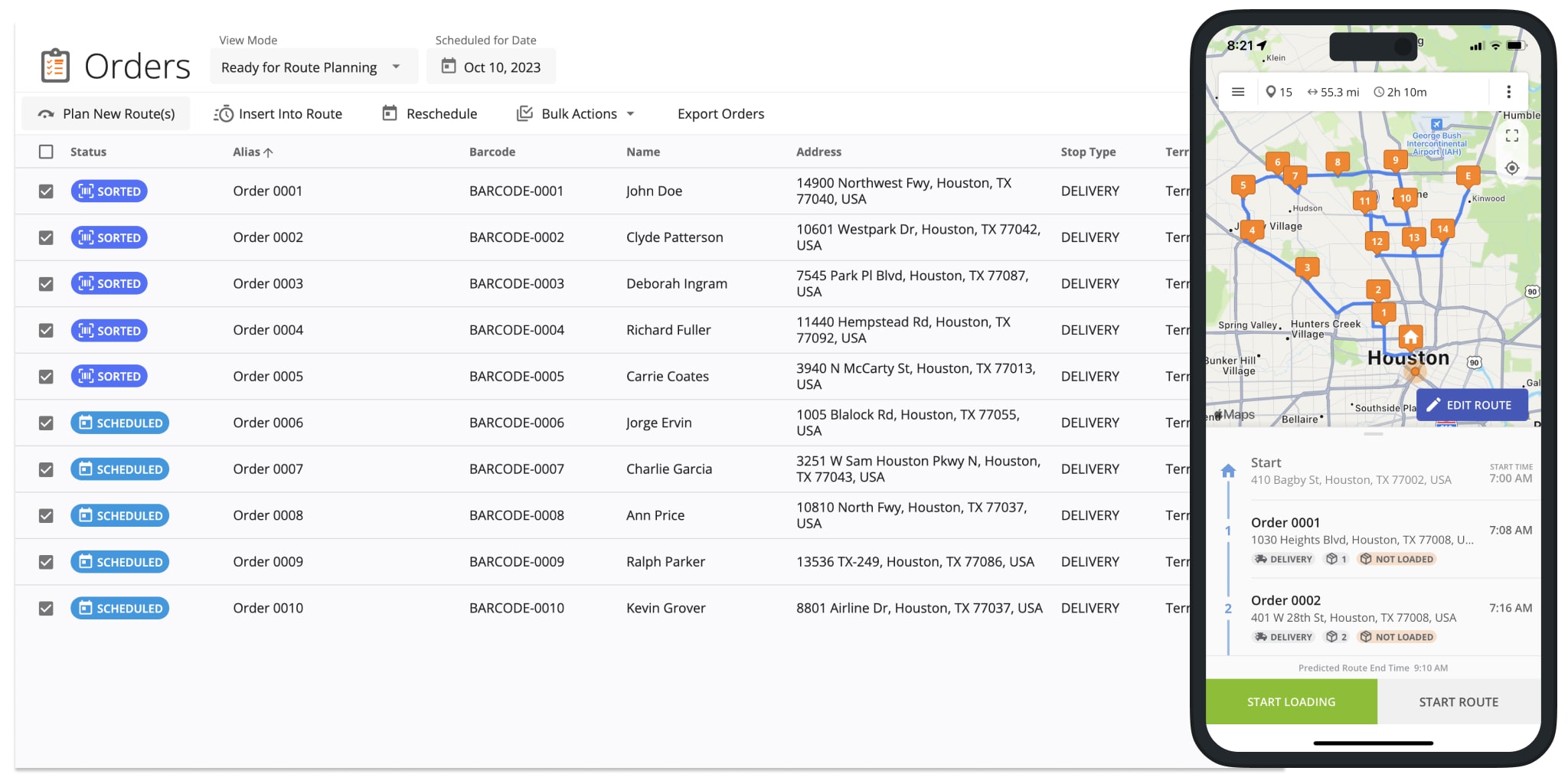
Task: Click the name Kevin Grover
Action: (666, 608)
